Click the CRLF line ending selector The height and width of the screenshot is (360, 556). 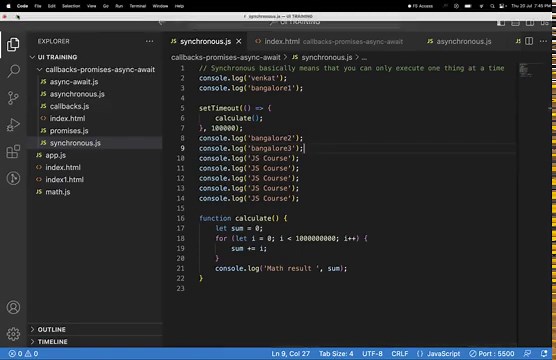[x=400, y=354]
